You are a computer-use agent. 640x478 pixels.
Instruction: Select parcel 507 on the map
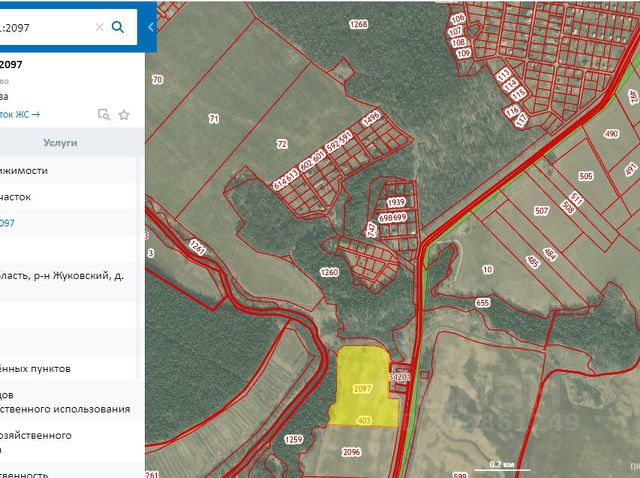coord(541,211)
